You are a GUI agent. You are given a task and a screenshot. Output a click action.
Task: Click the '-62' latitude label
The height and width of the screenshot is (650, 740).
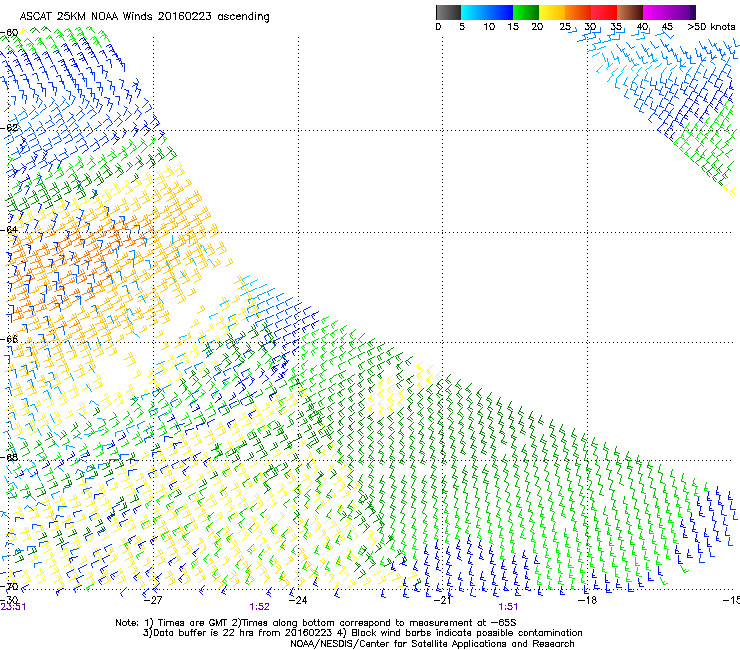(9, 128)
